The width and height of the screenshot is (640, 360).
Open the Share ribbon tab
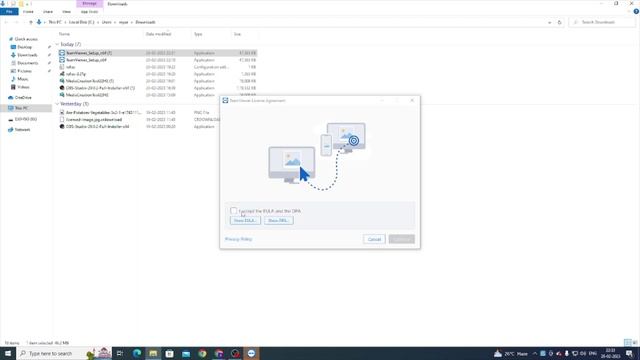(x=48, y=11)
